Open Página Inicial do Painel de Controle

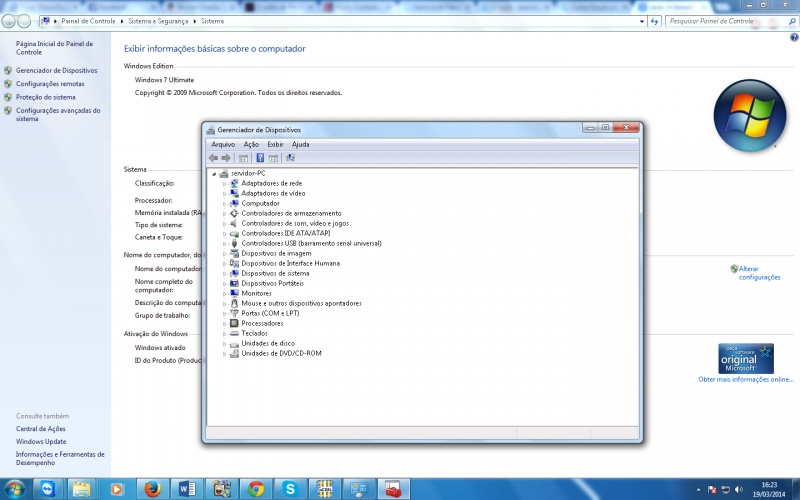[x=54, y=48]
